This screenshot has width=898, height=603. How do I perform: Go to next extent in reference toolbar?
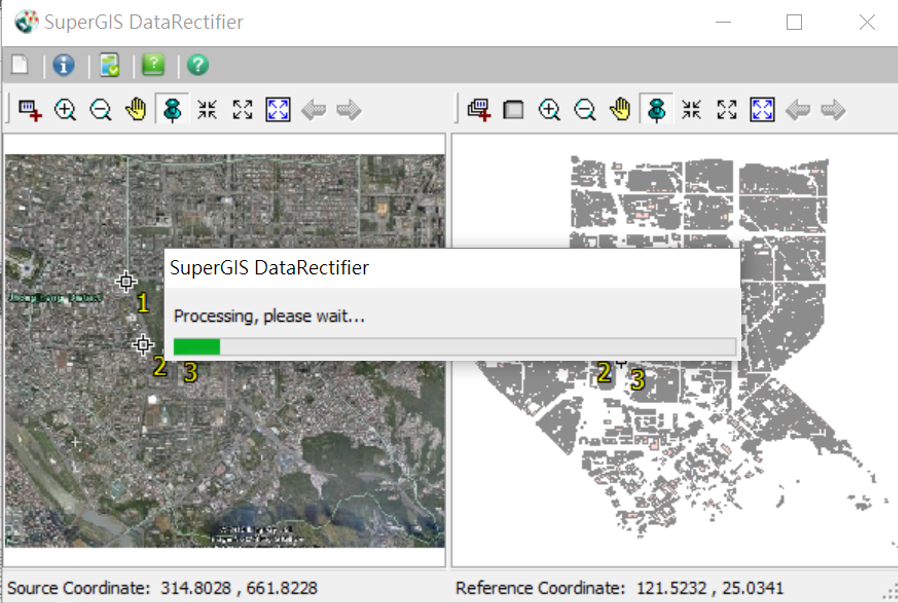click(833, 109)
